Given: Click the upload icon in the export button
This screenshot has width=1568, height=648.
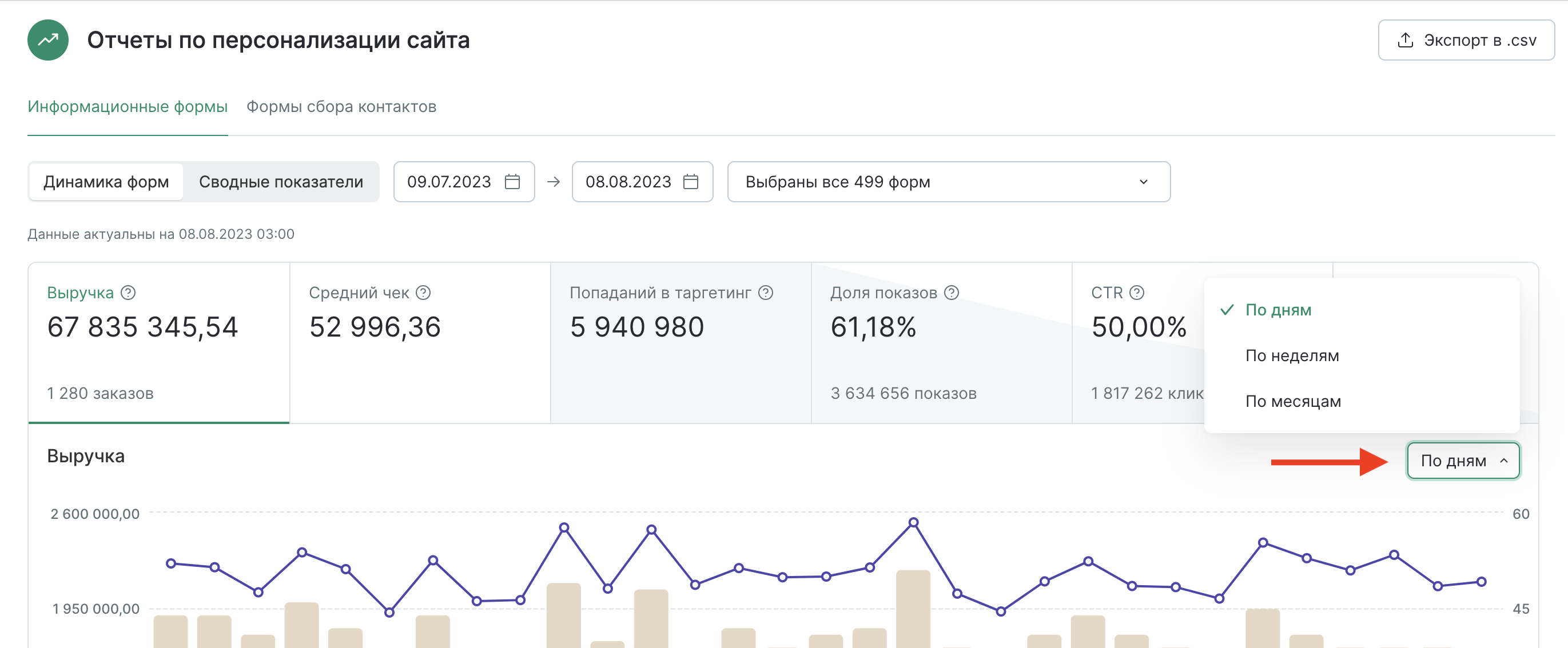Looking at the screenshot, I should pos(1405,40).
